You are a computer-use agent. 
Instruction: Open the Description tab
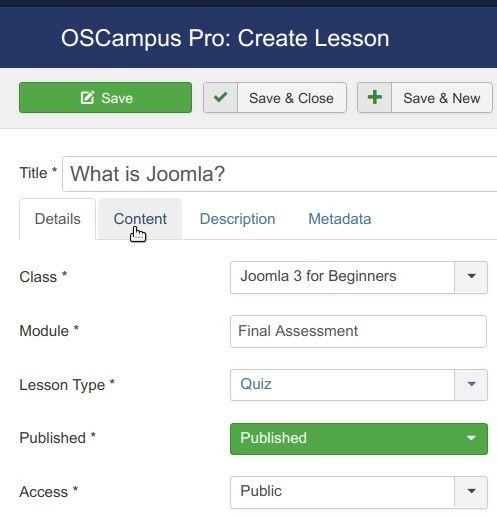click(237, 219)
